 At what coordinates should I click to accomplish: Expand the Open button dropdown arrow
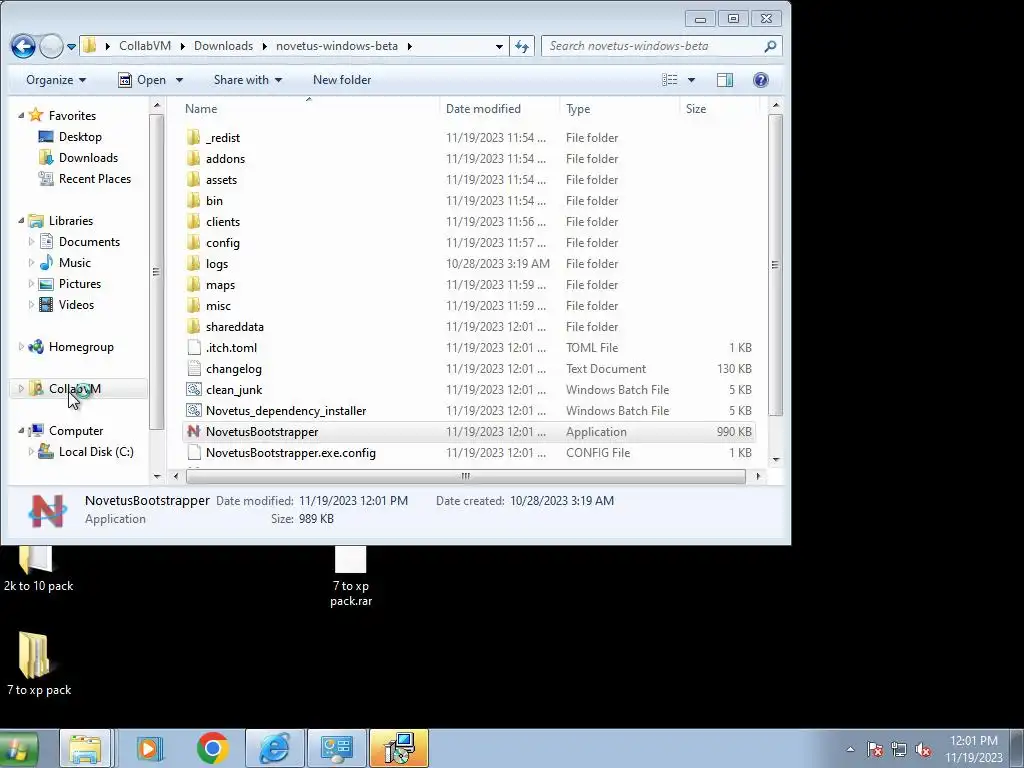tap(179, 80)
